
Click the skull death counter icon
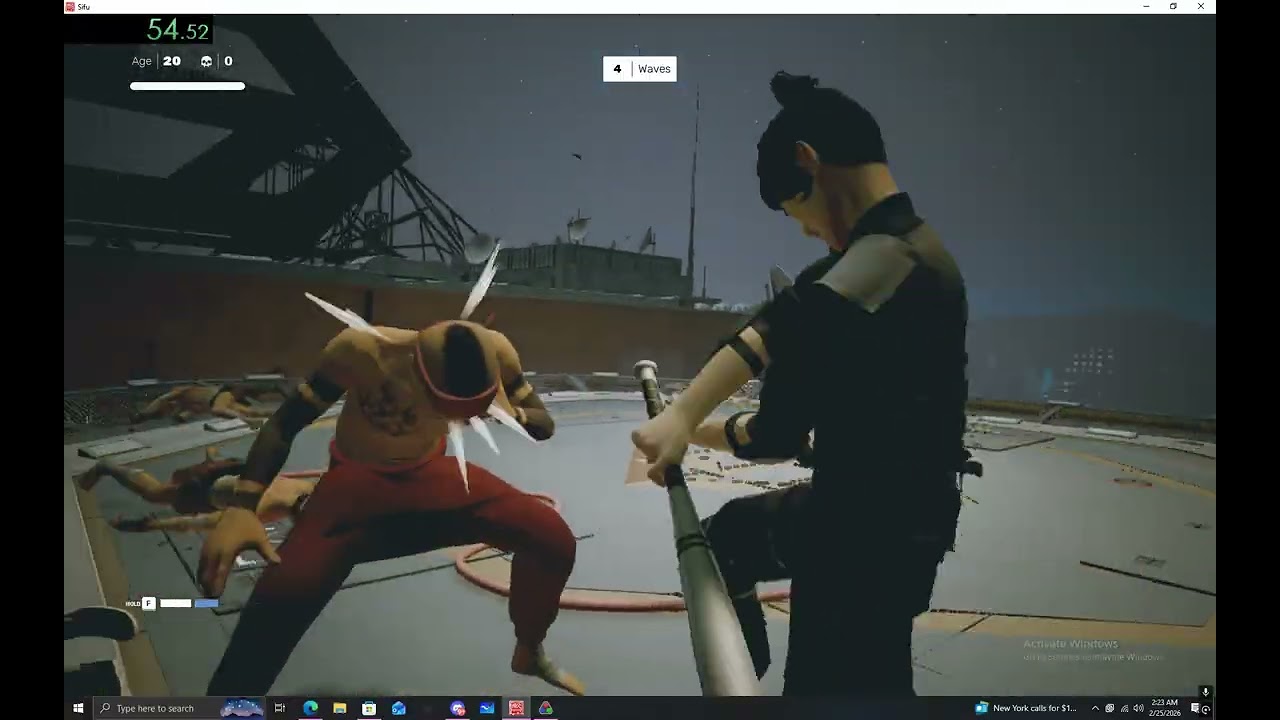pyautogui.click(x=206, y=61)
